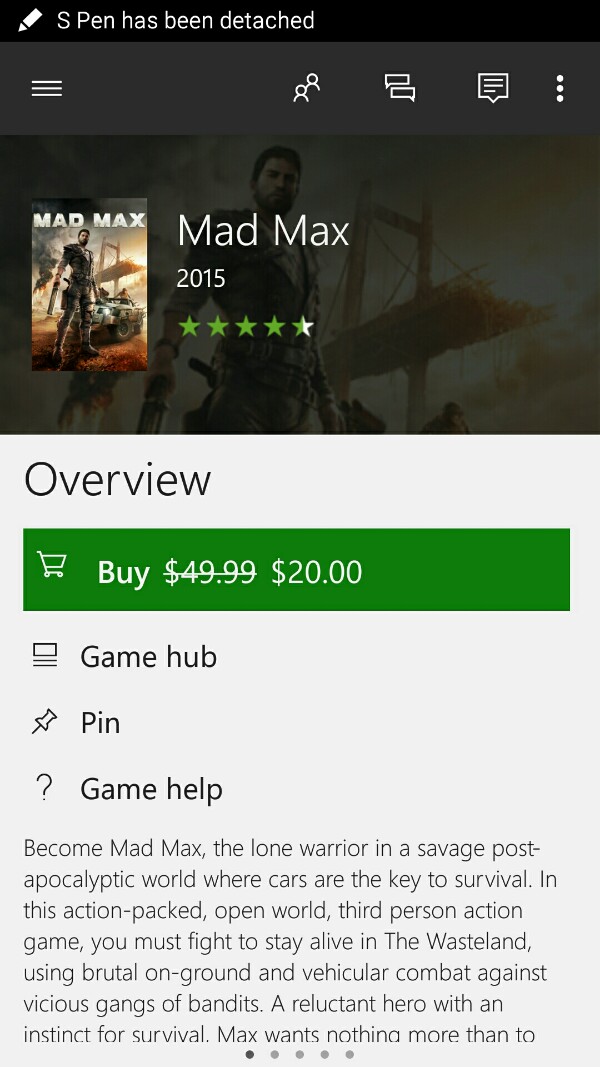
Task: Open the Game help option
Action: (151, 789)
